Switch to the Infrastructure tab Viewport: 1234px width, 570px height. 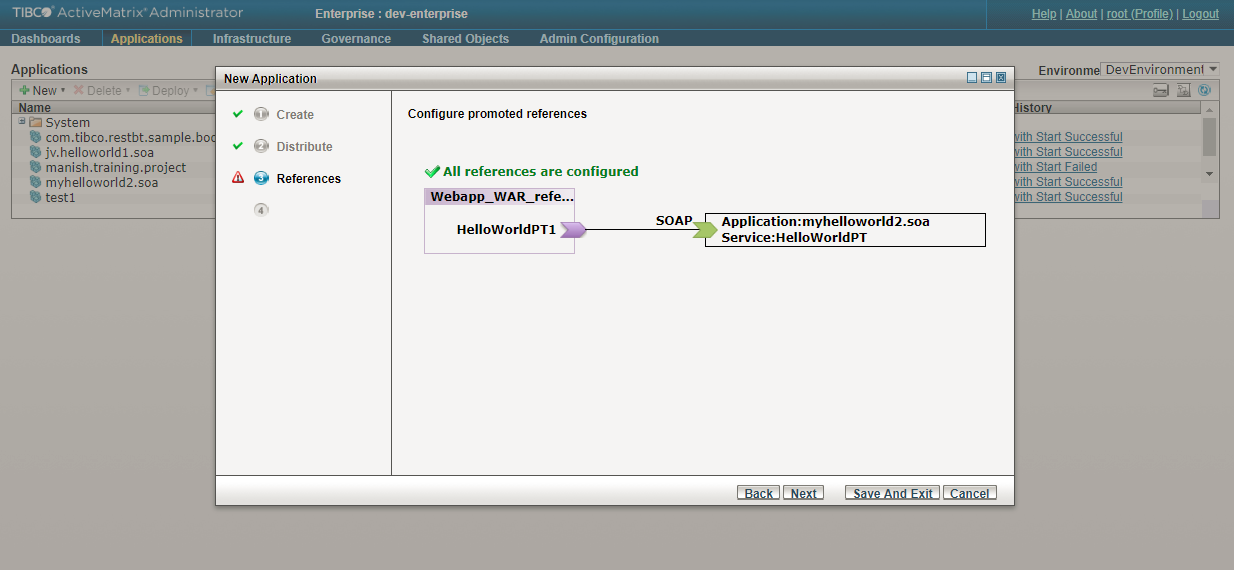(252, 39)
